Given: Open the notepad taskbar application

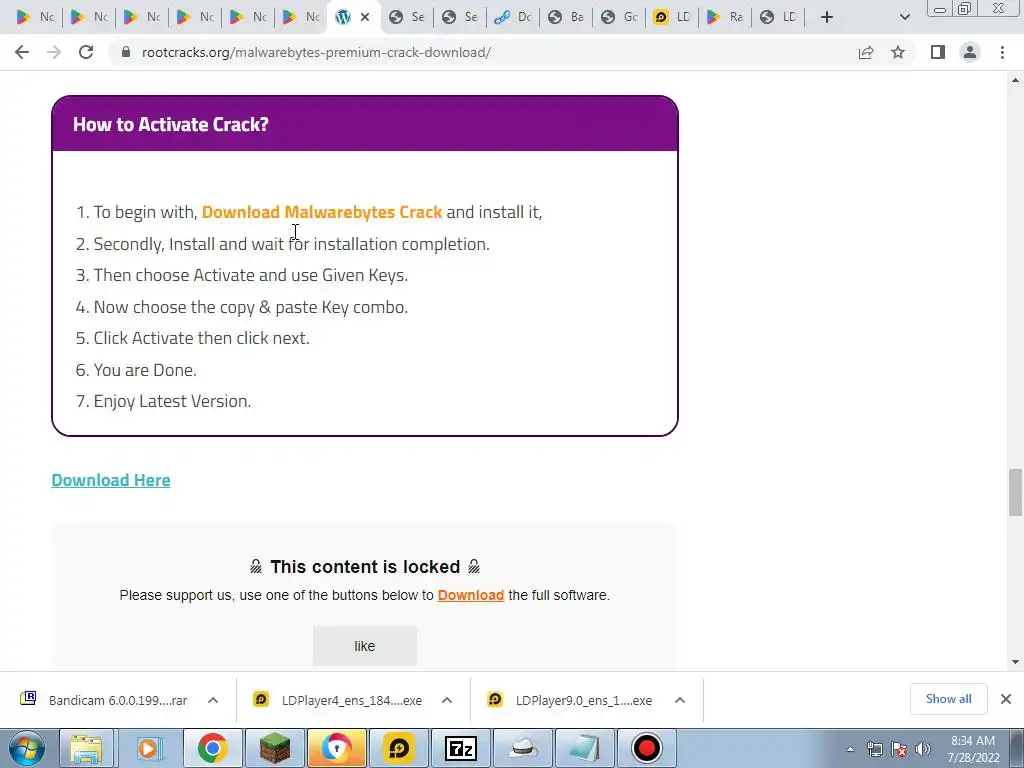Looking at the screenshot, I should [x=585, y=748].
